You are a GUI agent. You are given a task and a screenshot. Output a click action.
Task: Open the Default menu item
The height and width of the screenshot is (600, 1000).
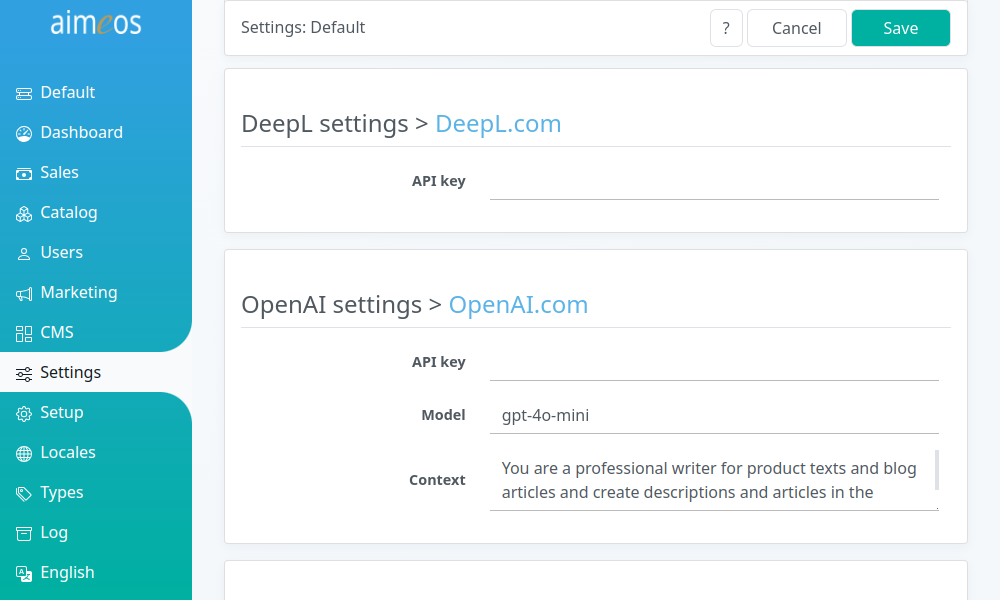coord(96,92)
